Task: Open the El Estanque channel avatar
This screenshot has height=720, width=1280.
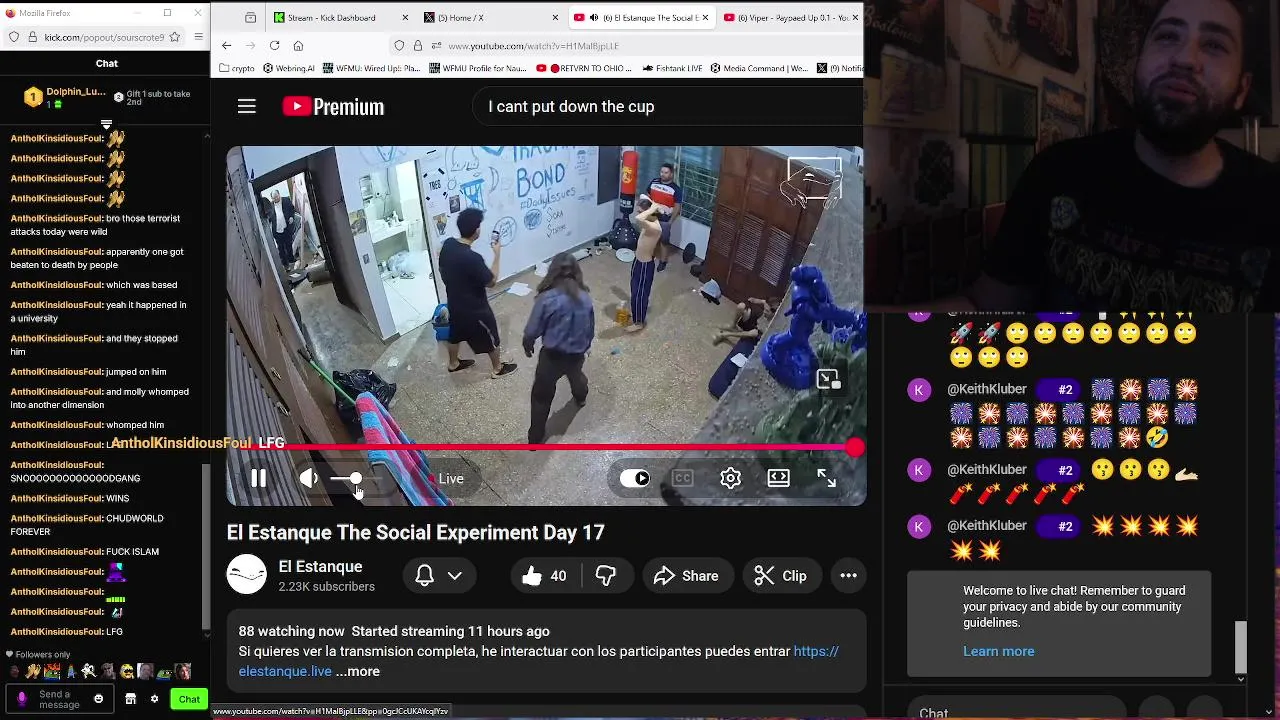Action: coord(247,575)
